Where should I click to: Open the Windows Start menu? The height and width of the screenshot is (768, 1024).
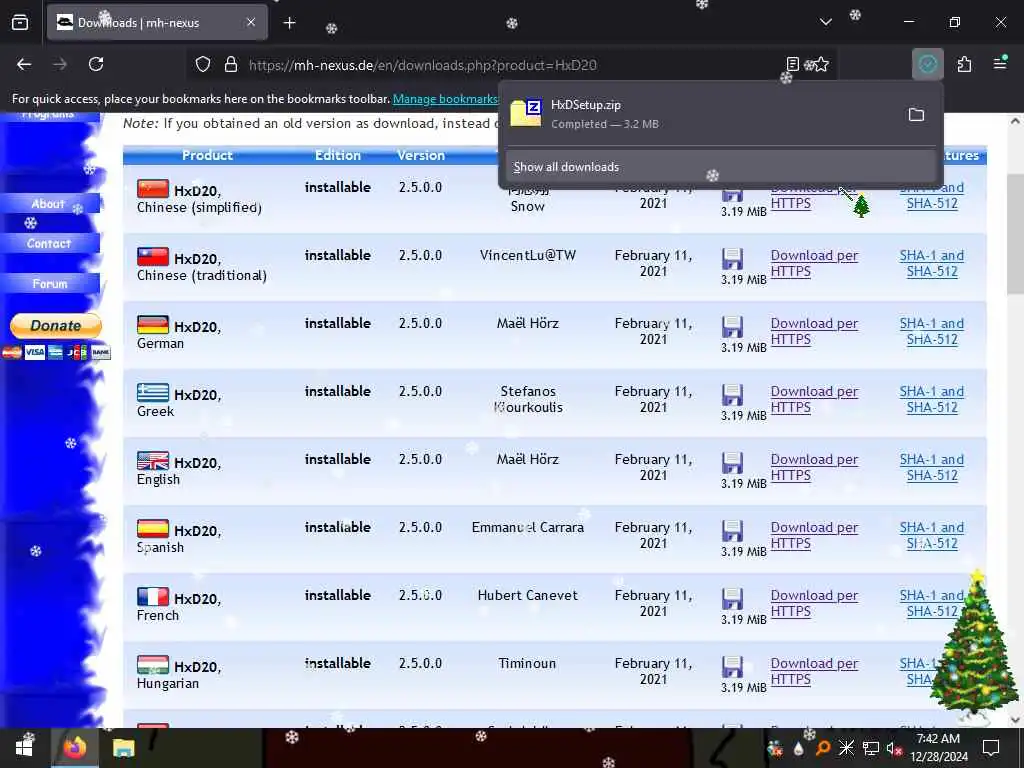point(24,748)
